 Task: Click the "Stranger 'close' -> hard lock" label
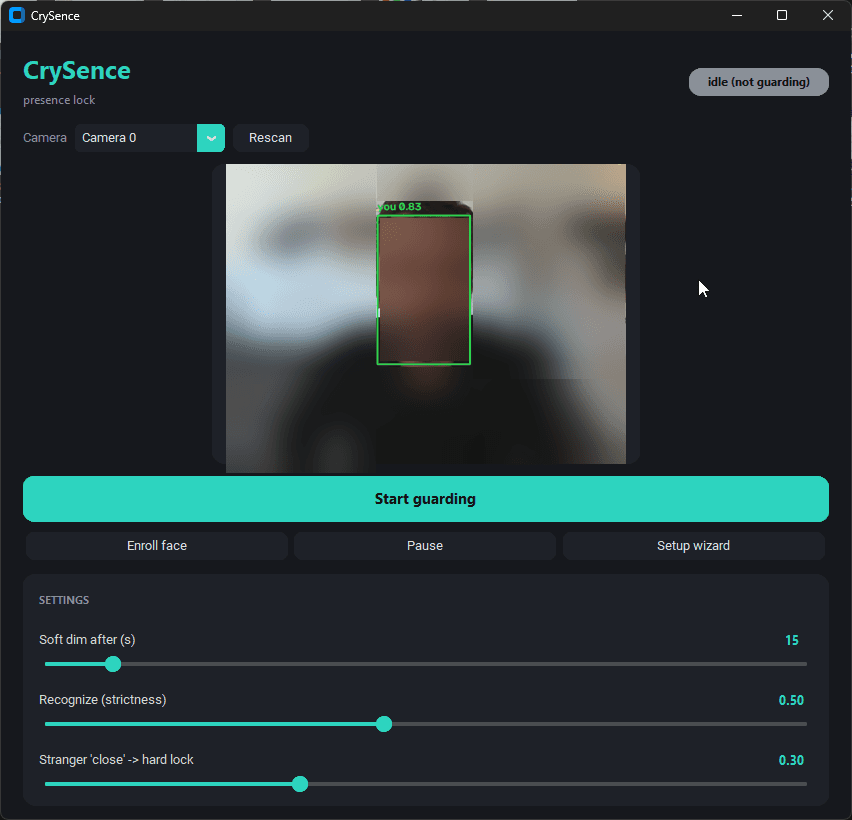tap(116, 760)
